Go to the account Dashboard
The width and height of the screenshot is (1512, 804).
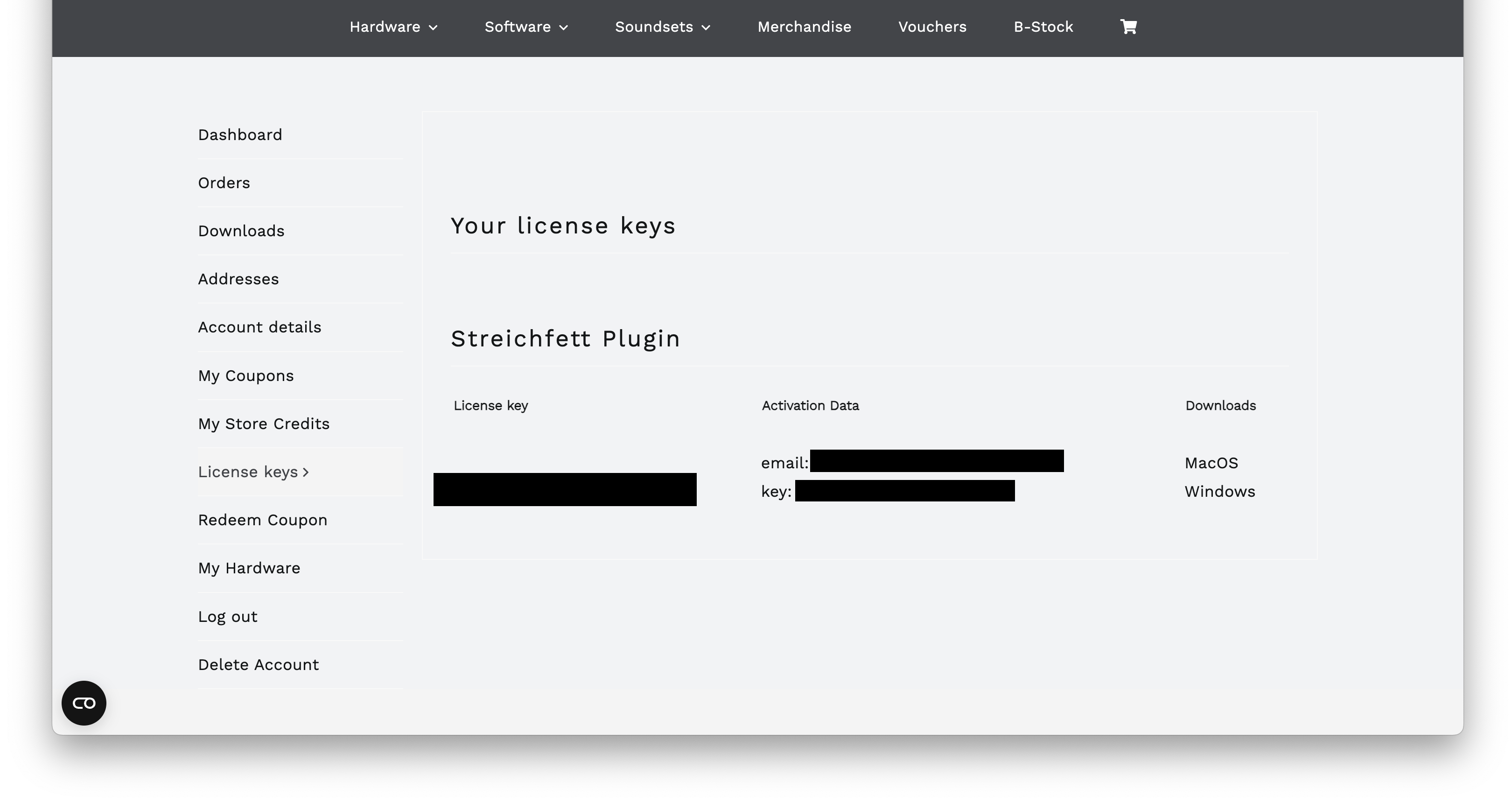point(240,135)
